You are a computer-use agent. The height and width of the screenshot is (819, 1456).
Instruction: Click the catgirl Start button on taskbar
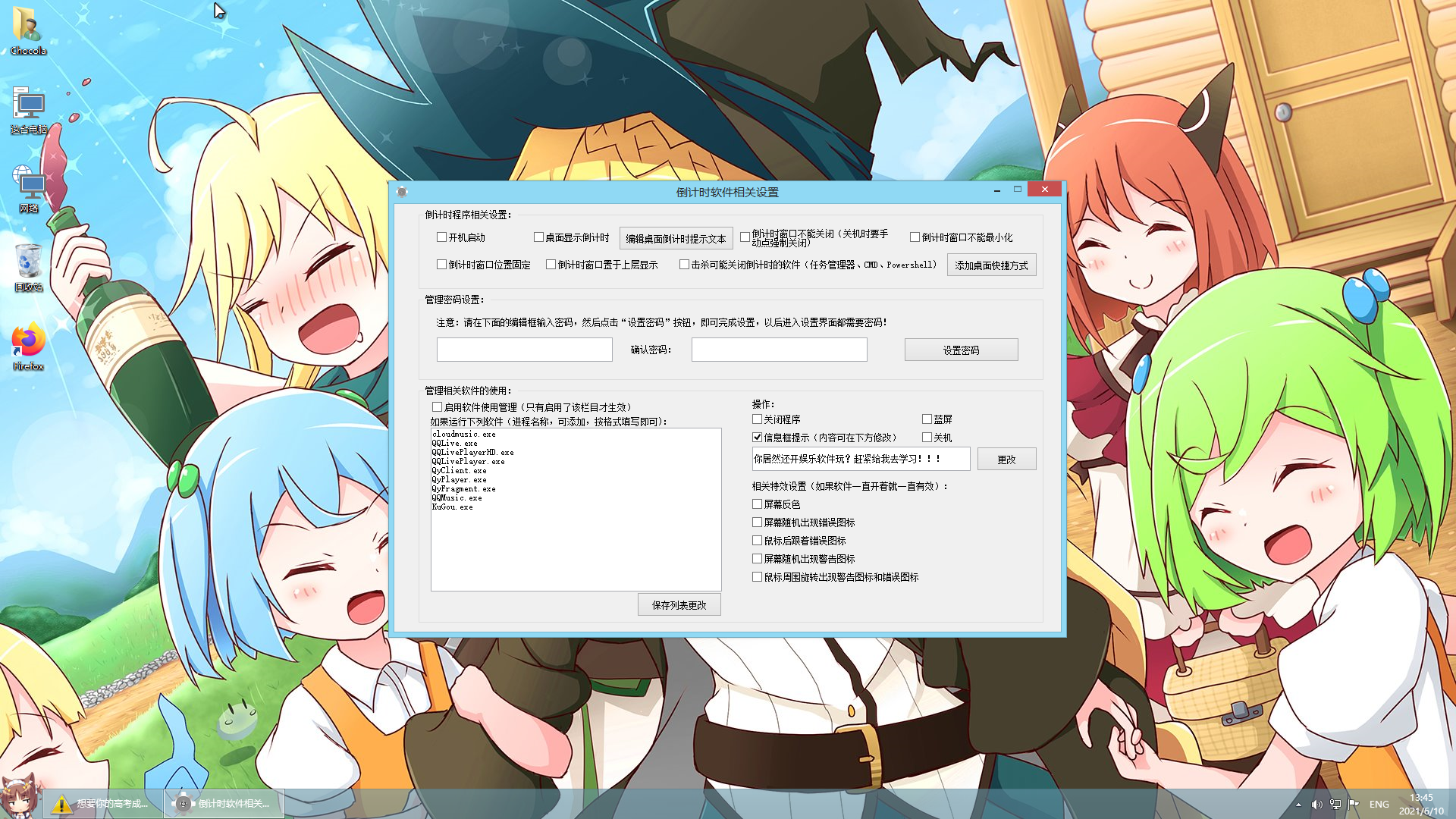19,796
